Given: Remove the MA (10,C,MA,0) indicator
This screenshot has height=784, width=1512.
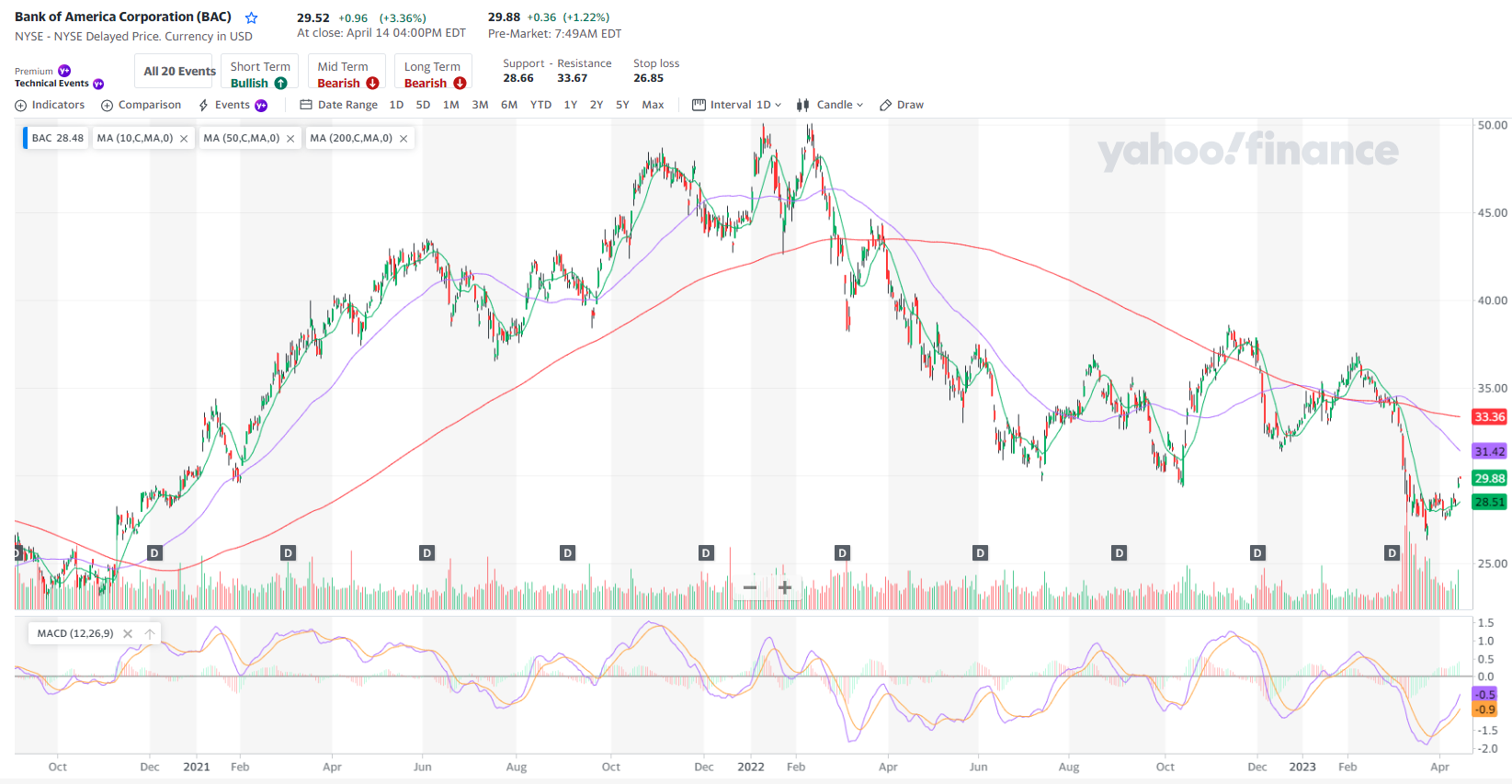Looking at the screenshot, I should point(184,139).
